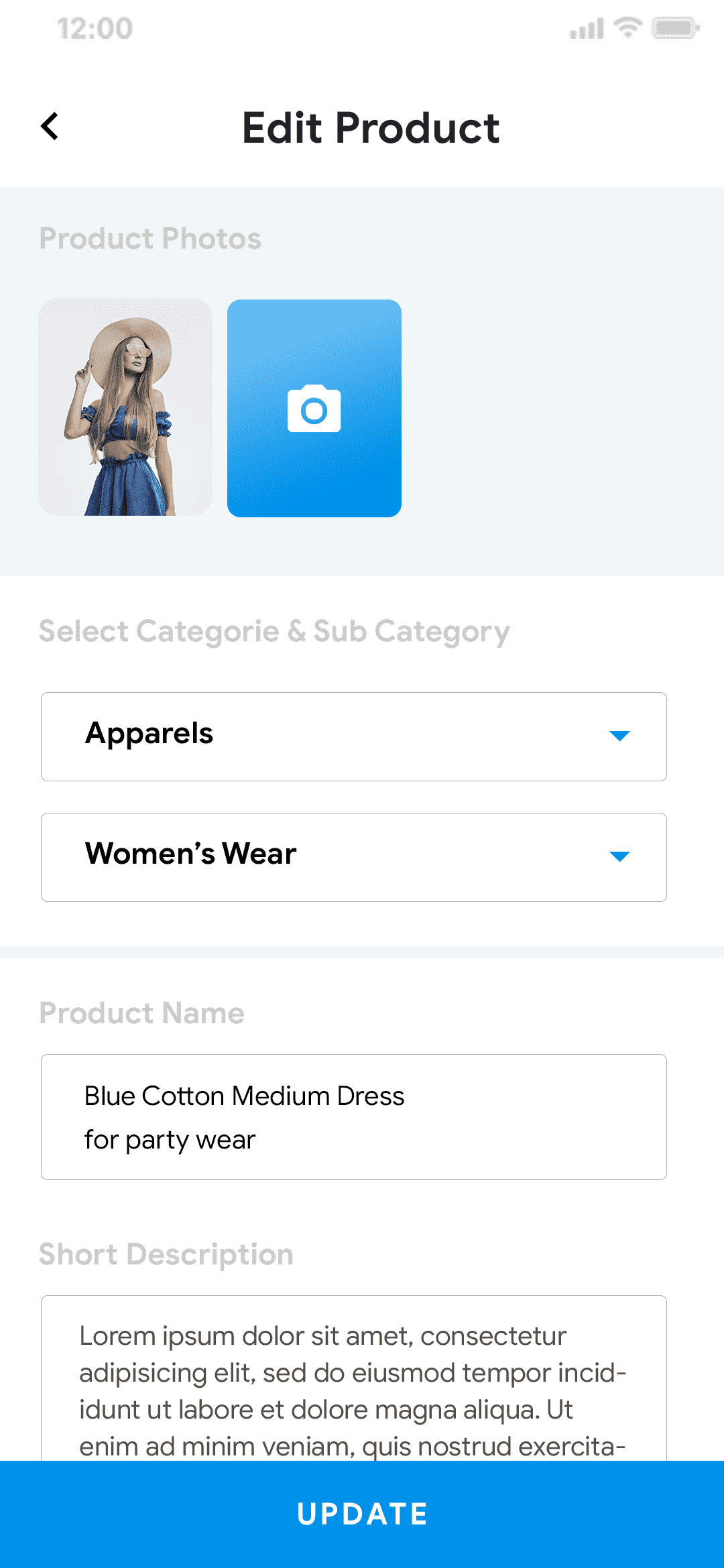Expand the Women's Wear sub category dropdown
The image size is (724, 1568).
[354, 856]
